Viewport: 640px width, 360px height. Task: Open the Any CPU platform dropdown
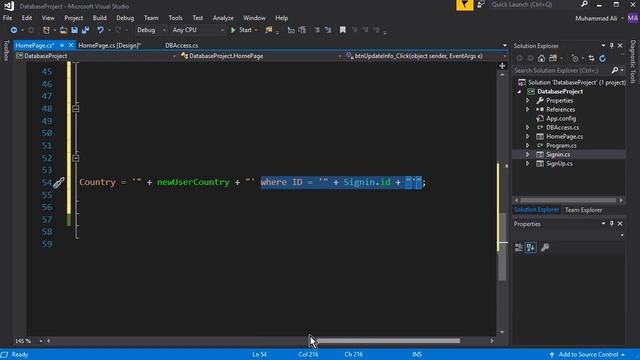click(198, 30)
